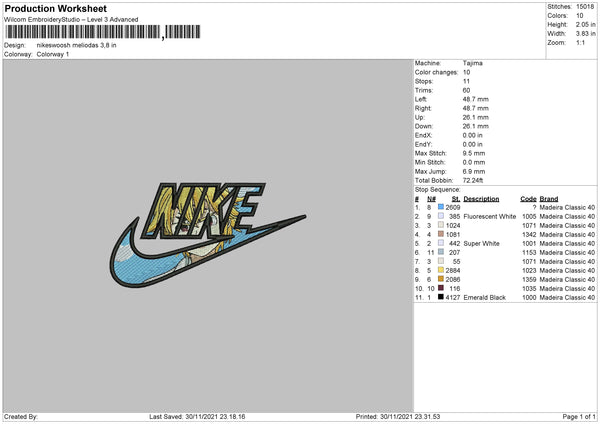This screenshot has height=424, width=600.
Task: Click thread code 1005
Action: click(529, 217)
